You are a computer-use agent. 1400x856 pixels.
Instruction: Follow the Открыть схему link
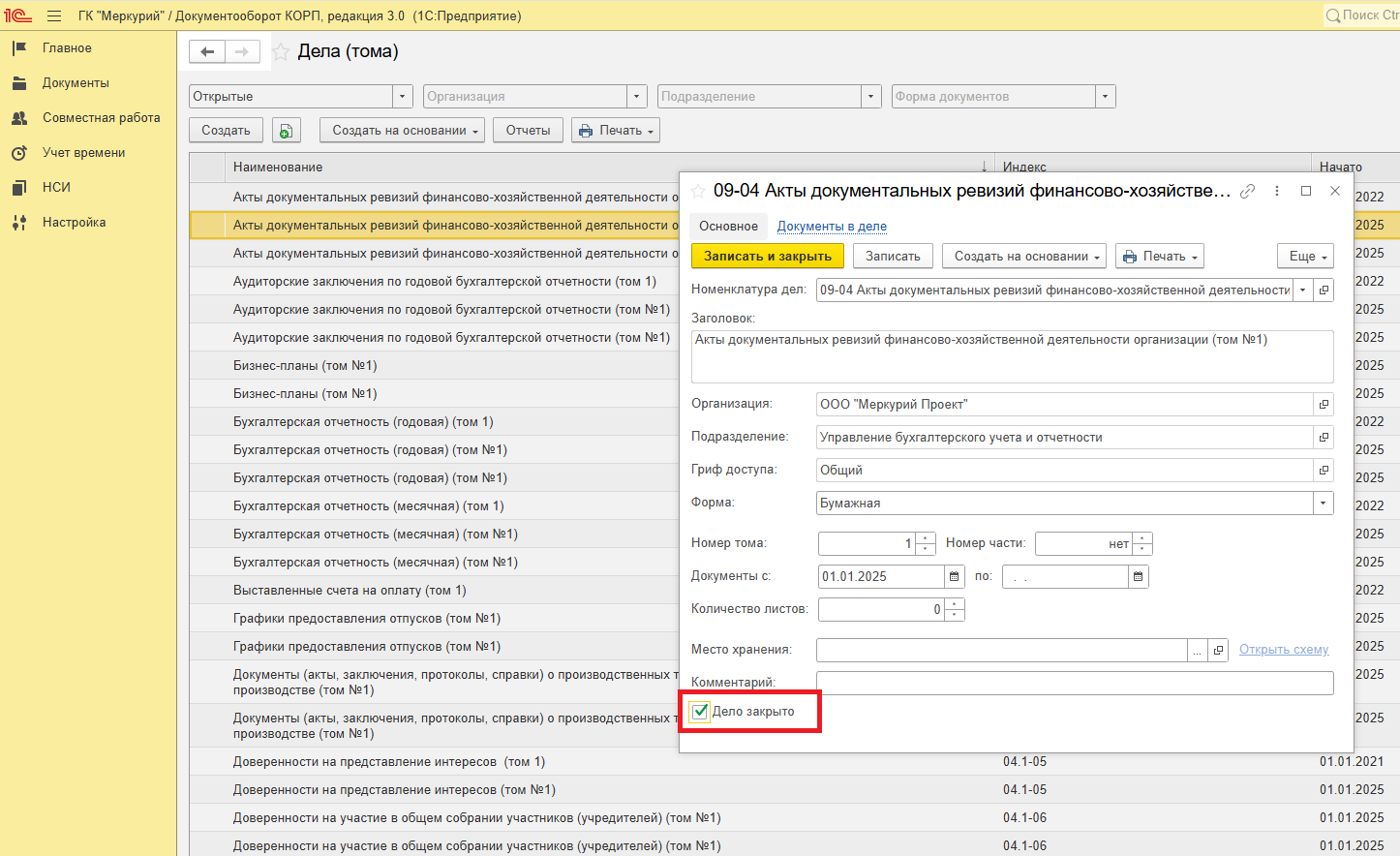1284,650
